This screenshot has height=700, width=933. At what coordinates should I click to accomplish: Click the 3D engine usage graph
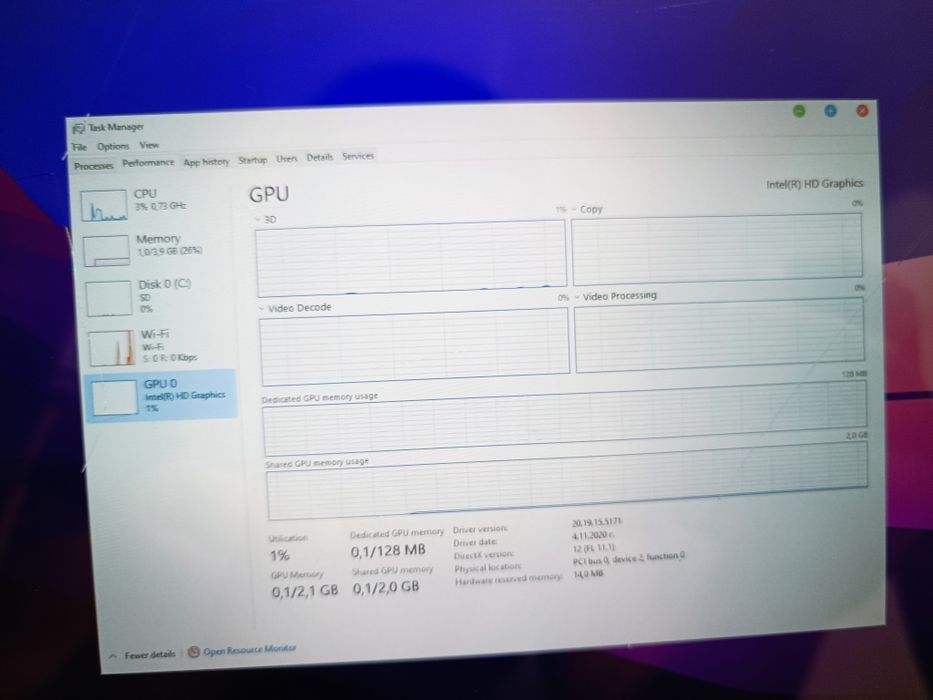point(411,258)
